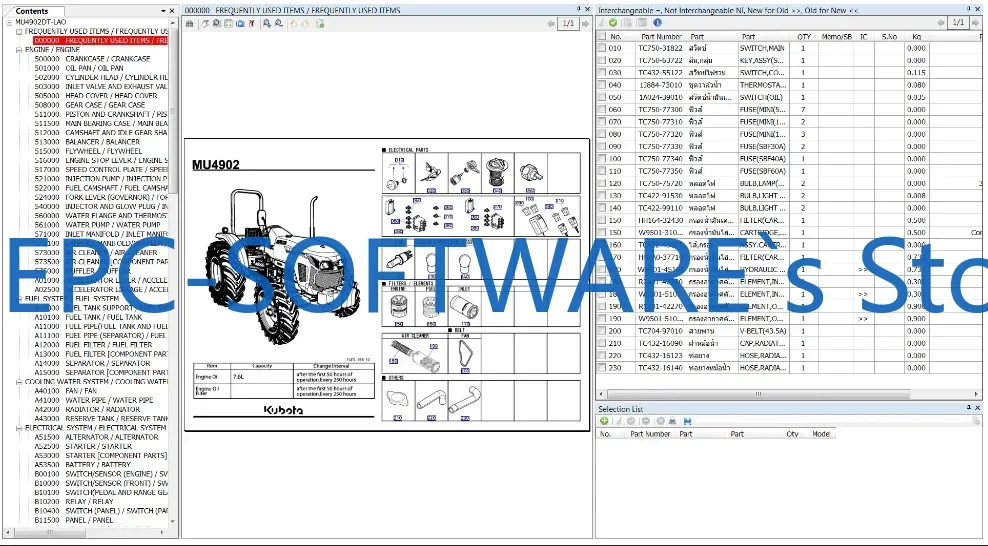Save the Selection List with the disk icon
The image size is (988, 546).
pyautogui.click(x=687, y=421)
